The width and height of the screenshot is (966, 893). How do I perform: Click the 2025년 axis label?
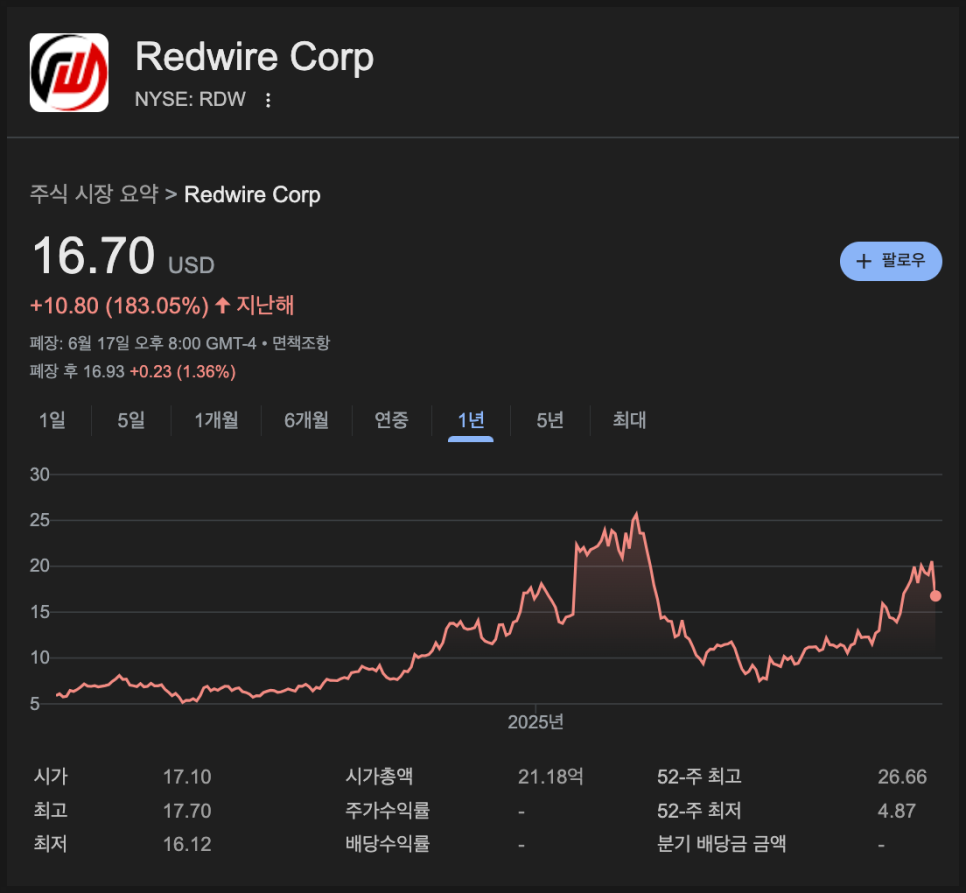535,722
